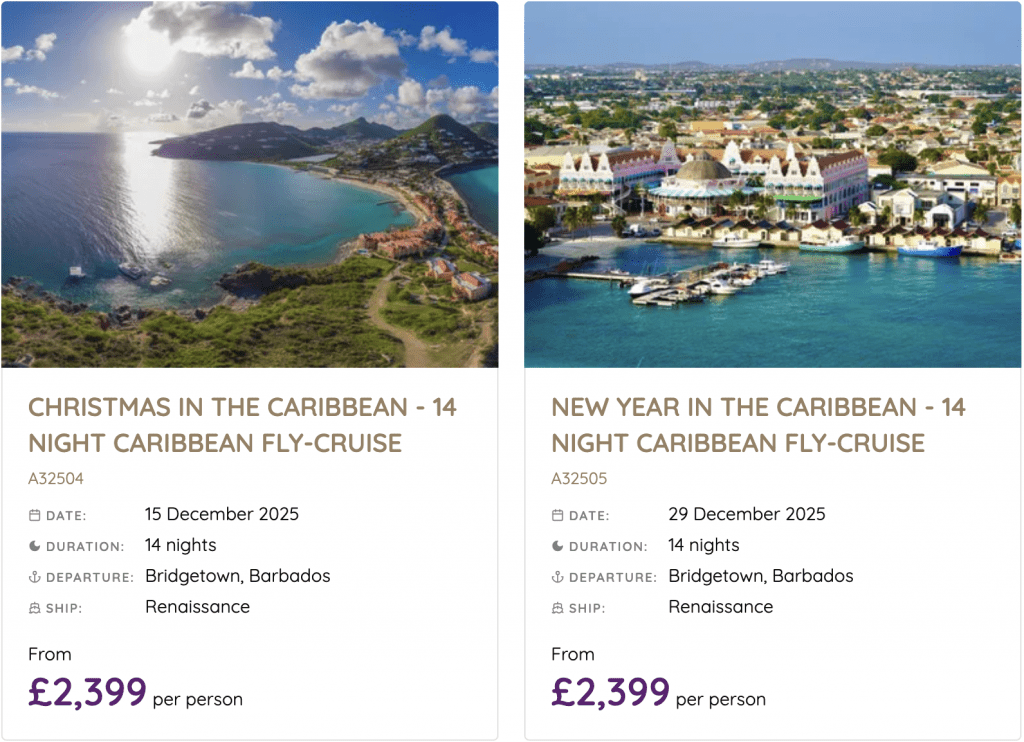Click the Christmas cruise coastal bay photo

(x=249, y=184)
